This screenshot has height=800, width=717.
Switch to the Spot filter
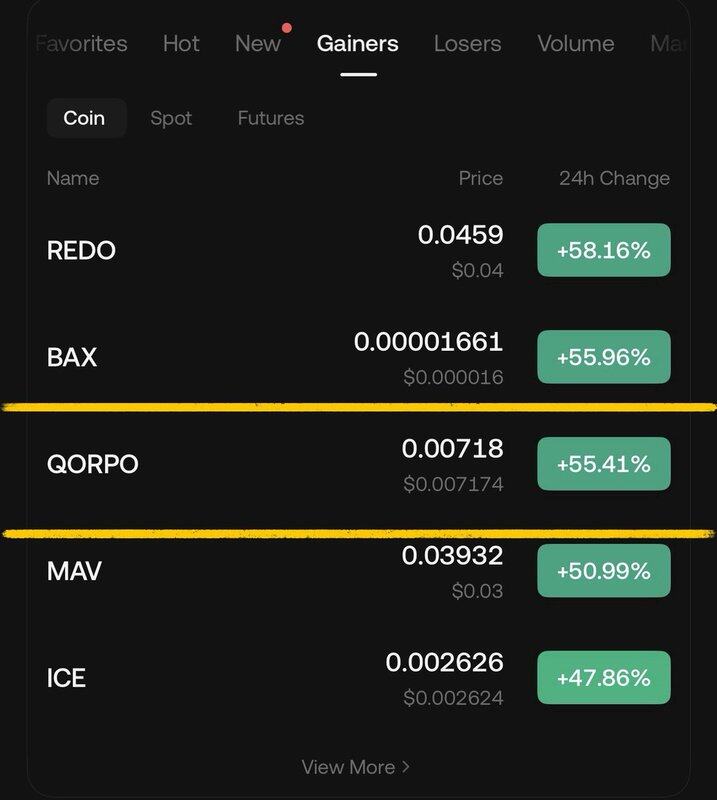(x=171, y=118)
